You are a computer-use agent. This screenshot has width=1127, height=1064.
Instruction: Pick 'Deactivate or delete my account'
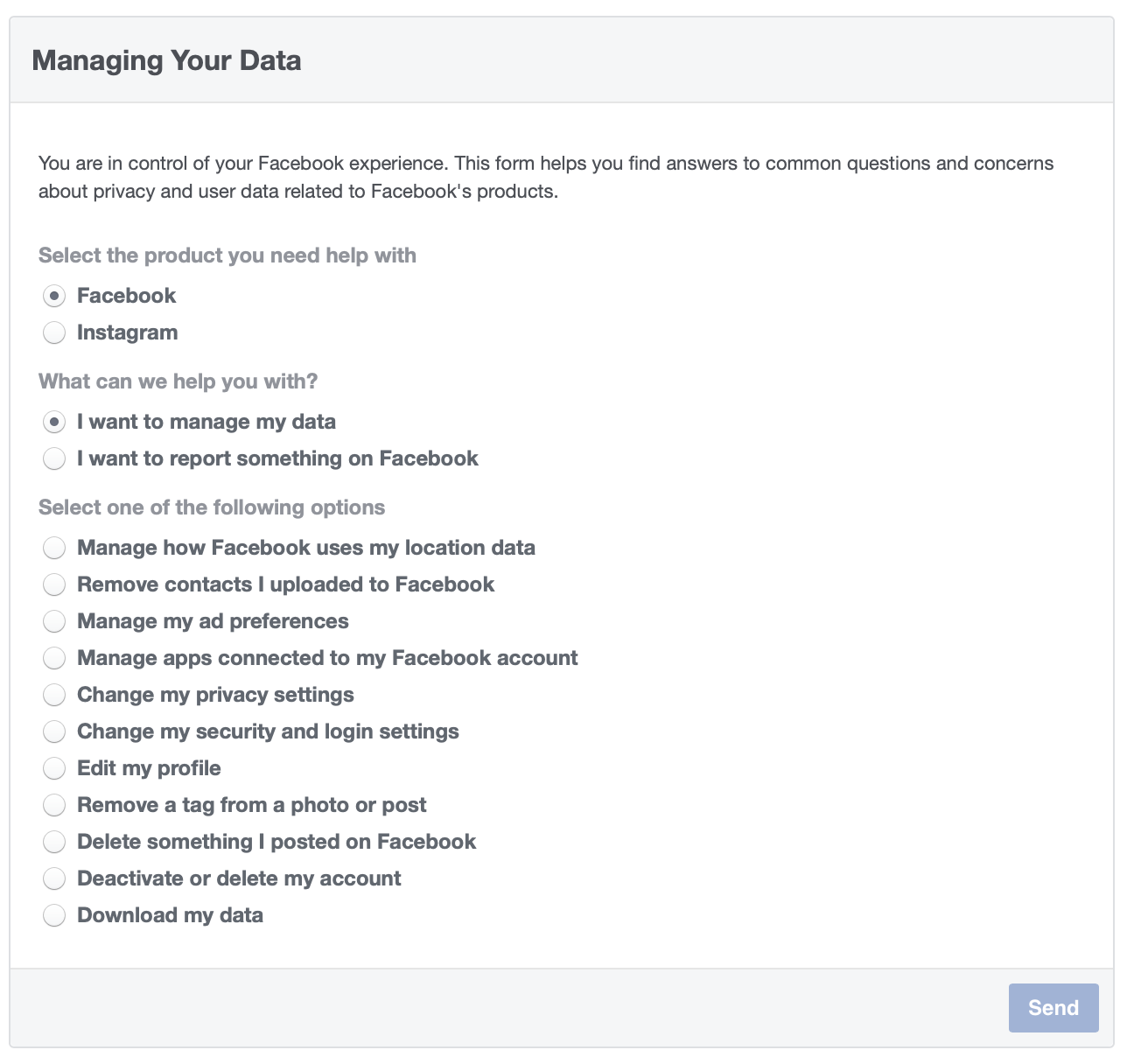pos(54,878)
